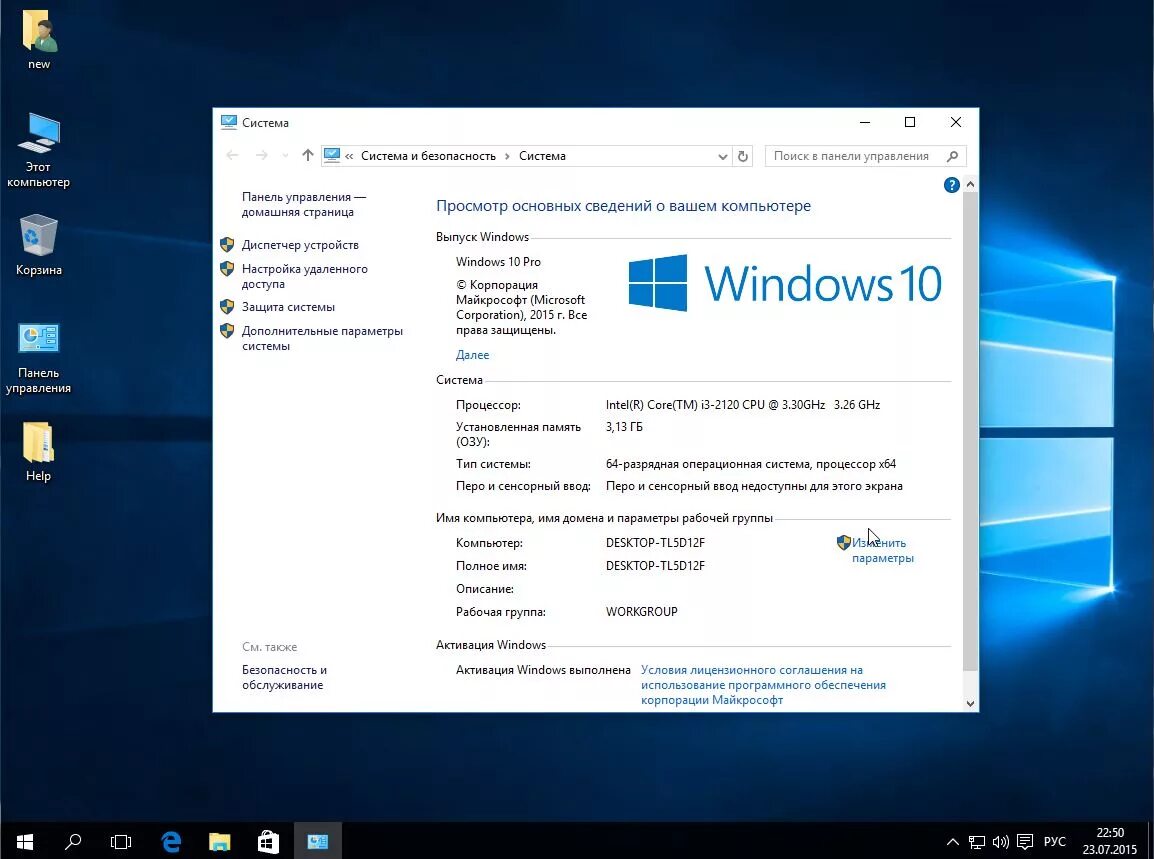Open Настройка удаленного доступа link
The width and height of the screenshot is (1154, 859).
point(305,276)
